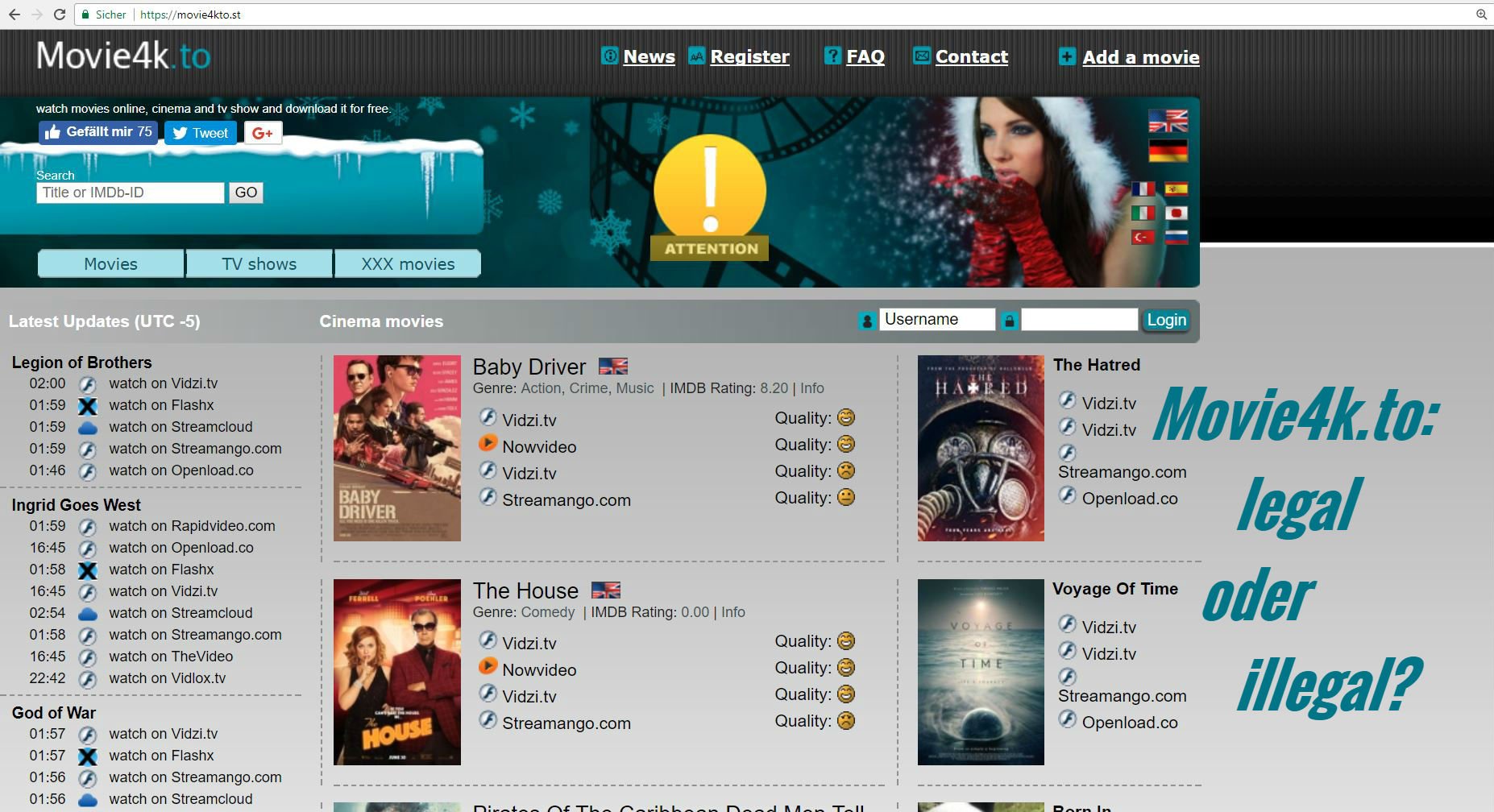Open the TV shows tab
Screen dimensions: 1494x812
[x=259, y=263]
